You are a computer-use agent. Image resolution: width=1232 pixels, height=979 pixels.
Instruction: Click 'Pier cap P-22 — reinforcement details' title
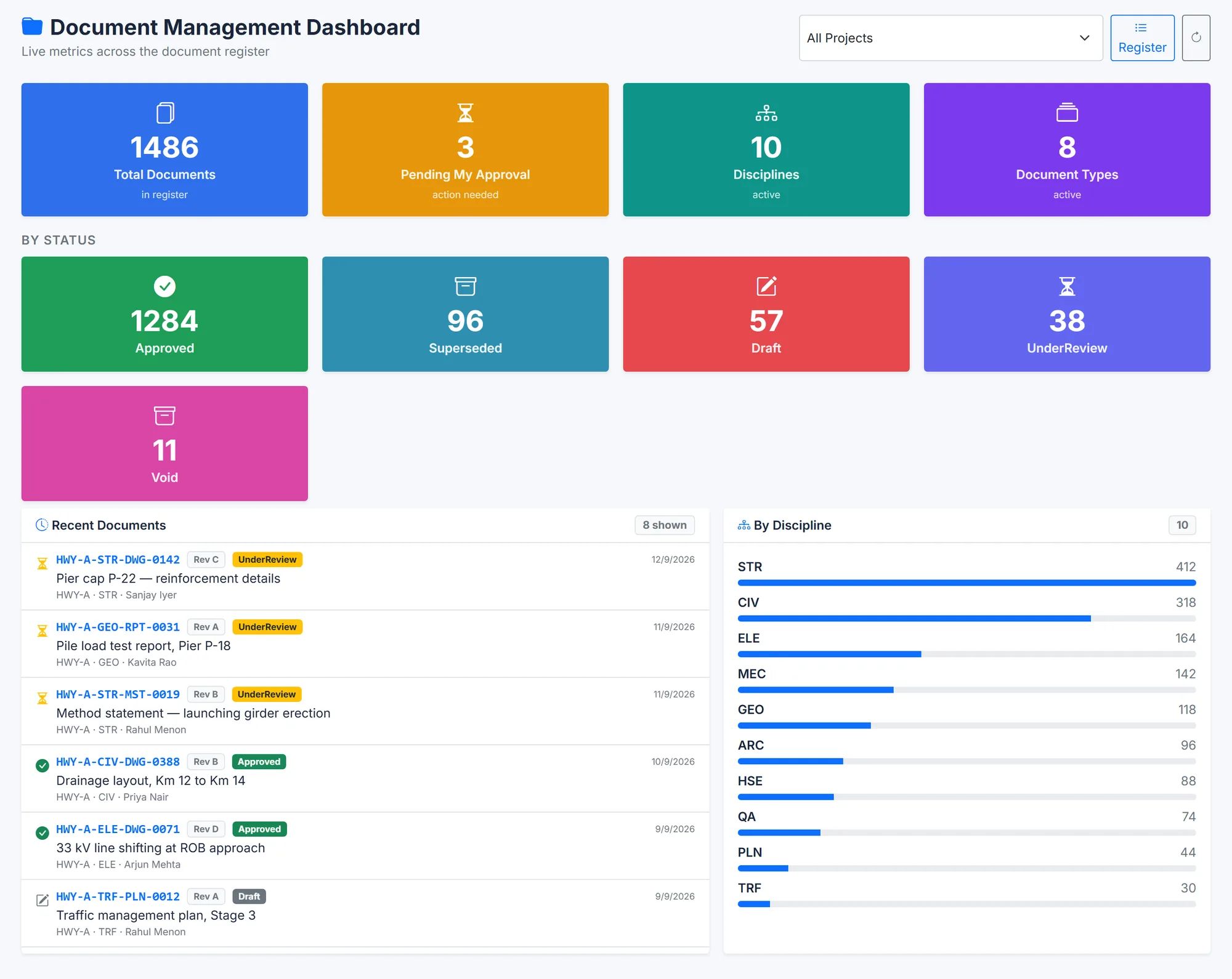(168, 579)
